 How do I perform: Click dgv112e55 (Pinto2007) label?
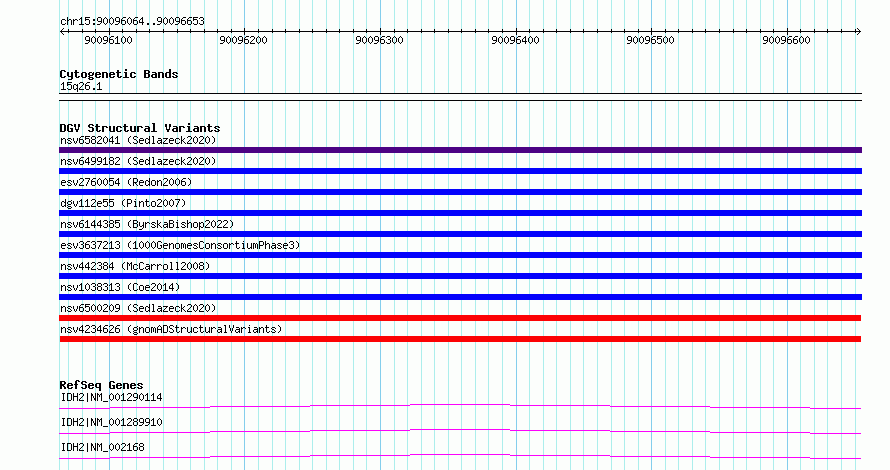[123, 203]
